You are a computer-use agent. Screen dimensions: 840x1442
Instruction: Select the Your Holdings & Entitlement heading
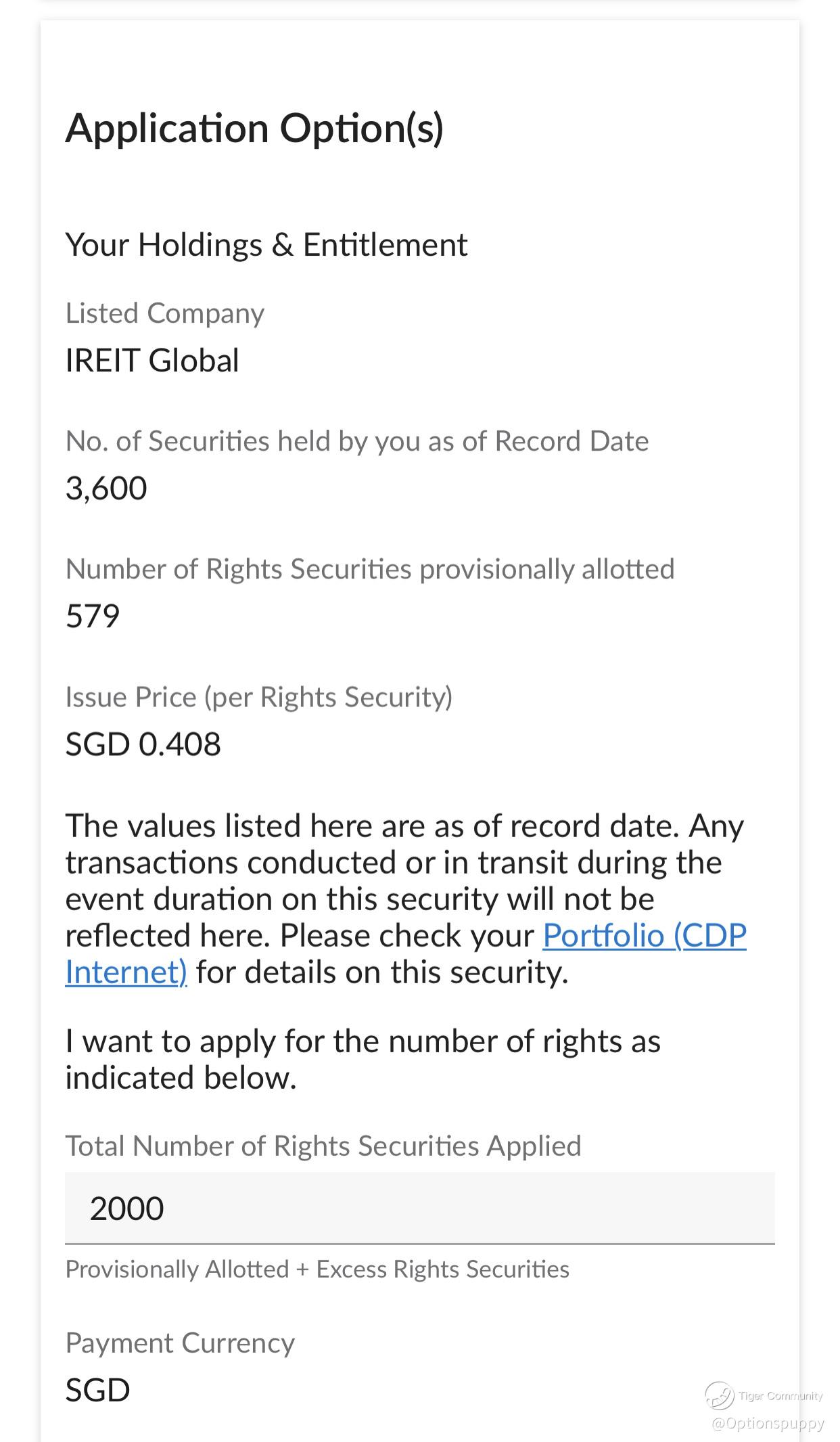[x=266, y=244]
